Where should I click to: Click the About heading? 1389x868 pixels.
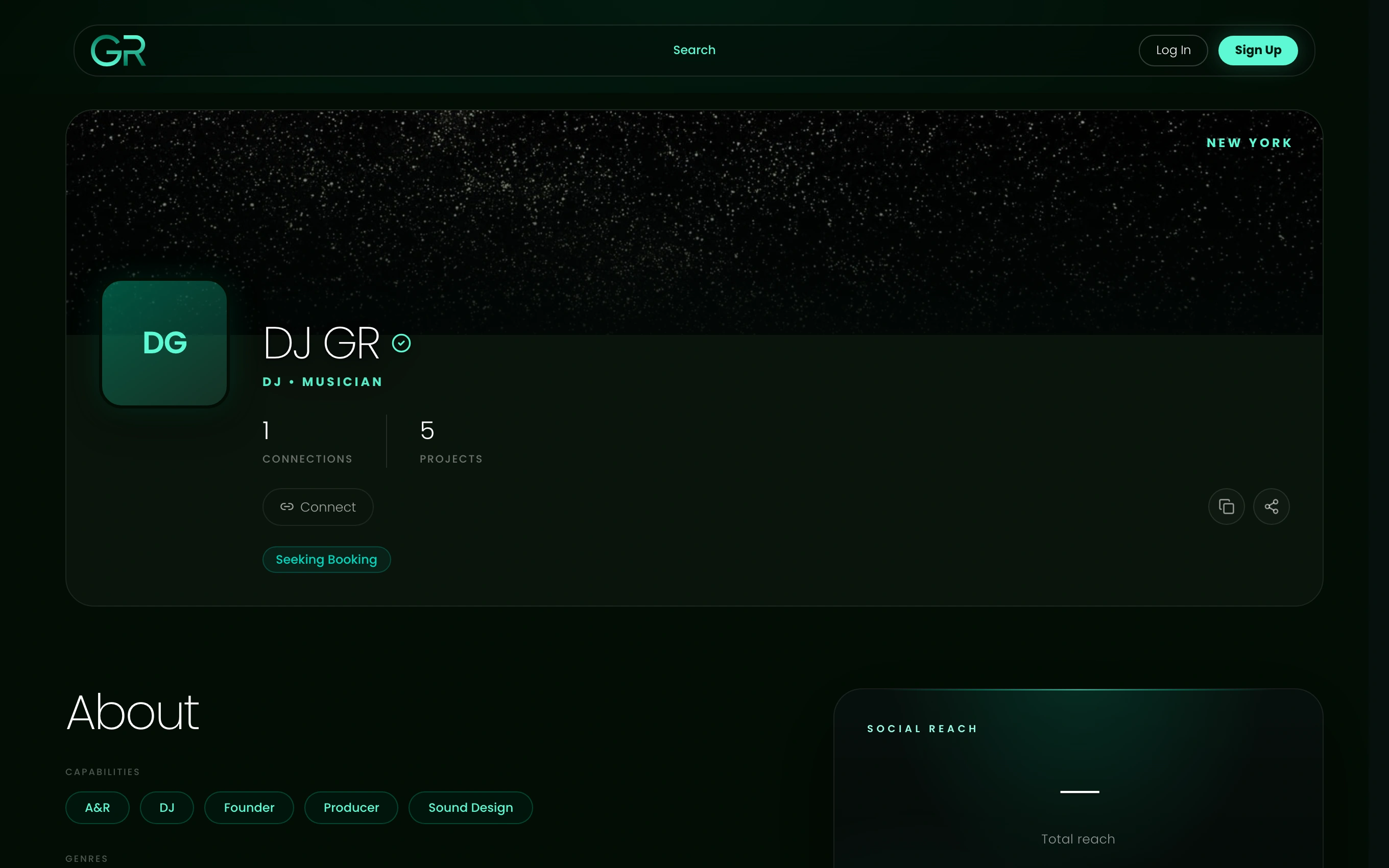(x=133, y=712)
